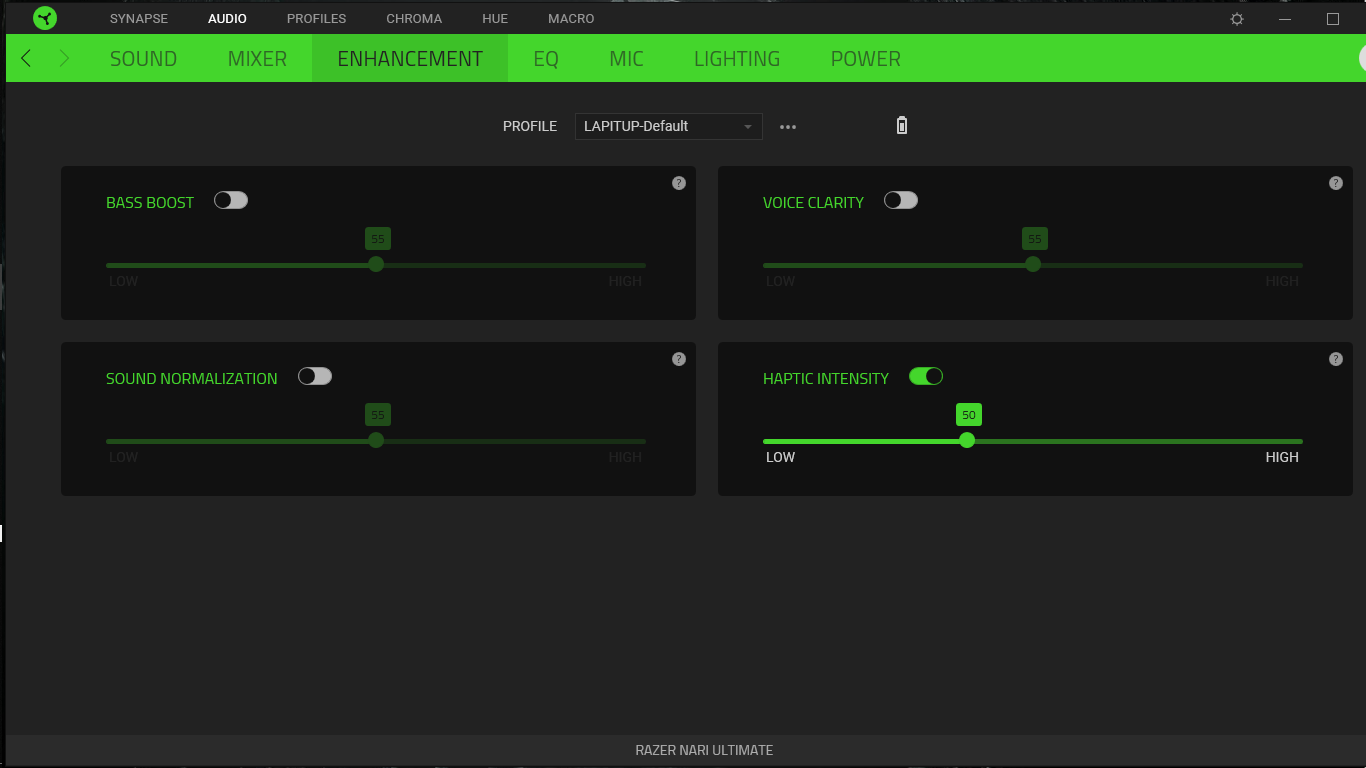1366x768 pixels.
Task: Minimize the Razer Synapse window
Action: pyautogui.click(x=1285, y=19)
